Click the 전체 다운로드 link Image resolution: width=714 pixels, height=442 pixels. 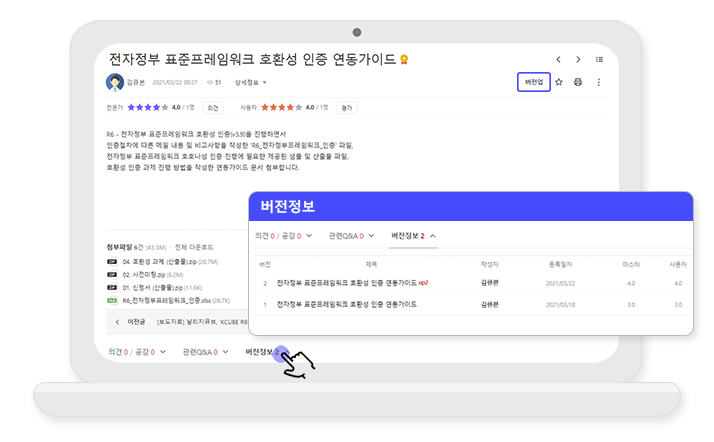click(x=197, y=247)
